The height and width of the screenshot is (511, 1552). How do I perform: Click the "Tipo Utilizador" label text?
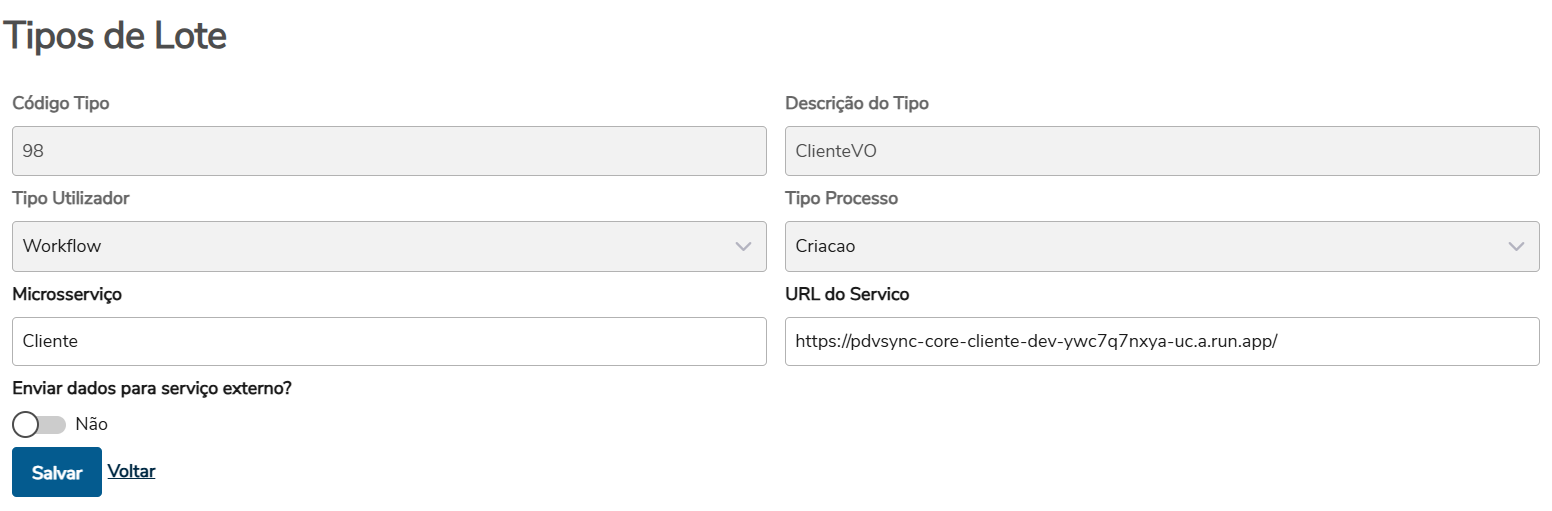(x=71, y=198)
